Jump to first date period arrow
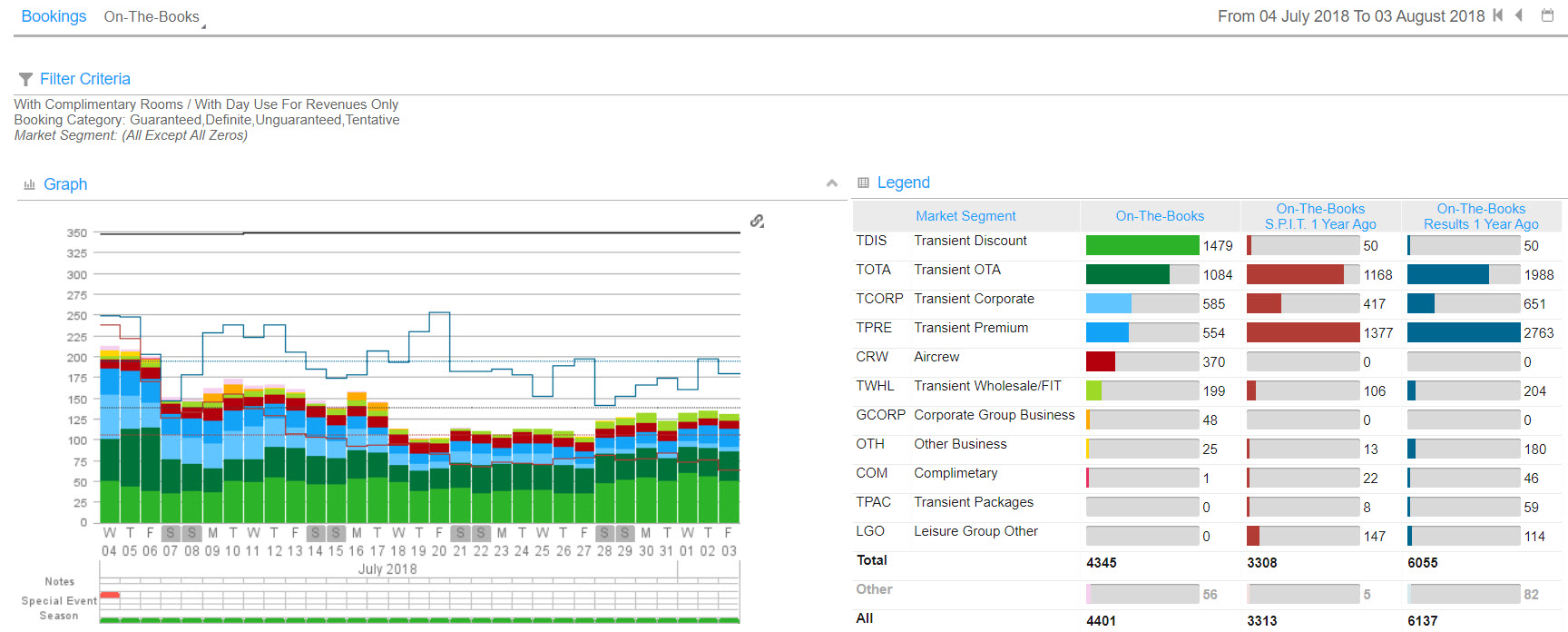 point(1498,15)
